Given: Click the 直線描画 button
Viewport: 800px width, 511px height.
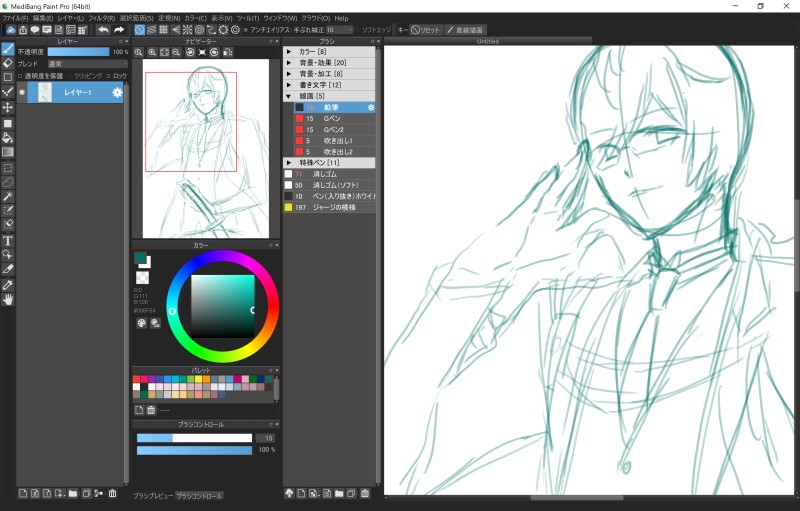Looking at the screenshot, I should click(465, 30).
